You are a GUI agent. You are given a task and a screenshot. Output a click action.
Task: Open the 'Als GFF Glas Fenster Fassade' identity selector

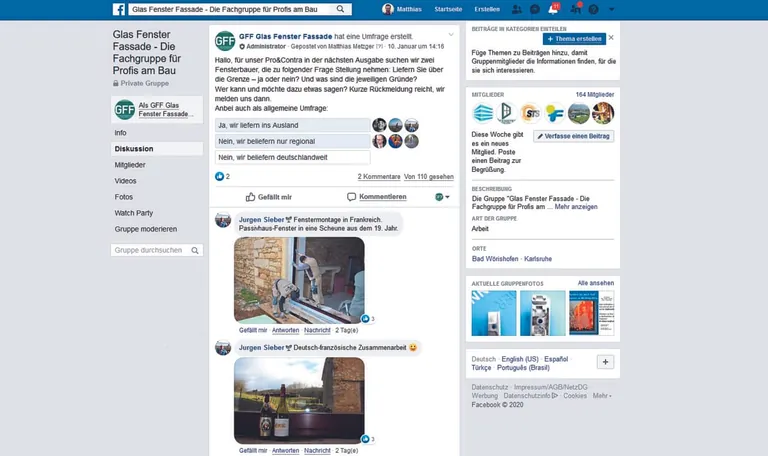click(156, 110)
